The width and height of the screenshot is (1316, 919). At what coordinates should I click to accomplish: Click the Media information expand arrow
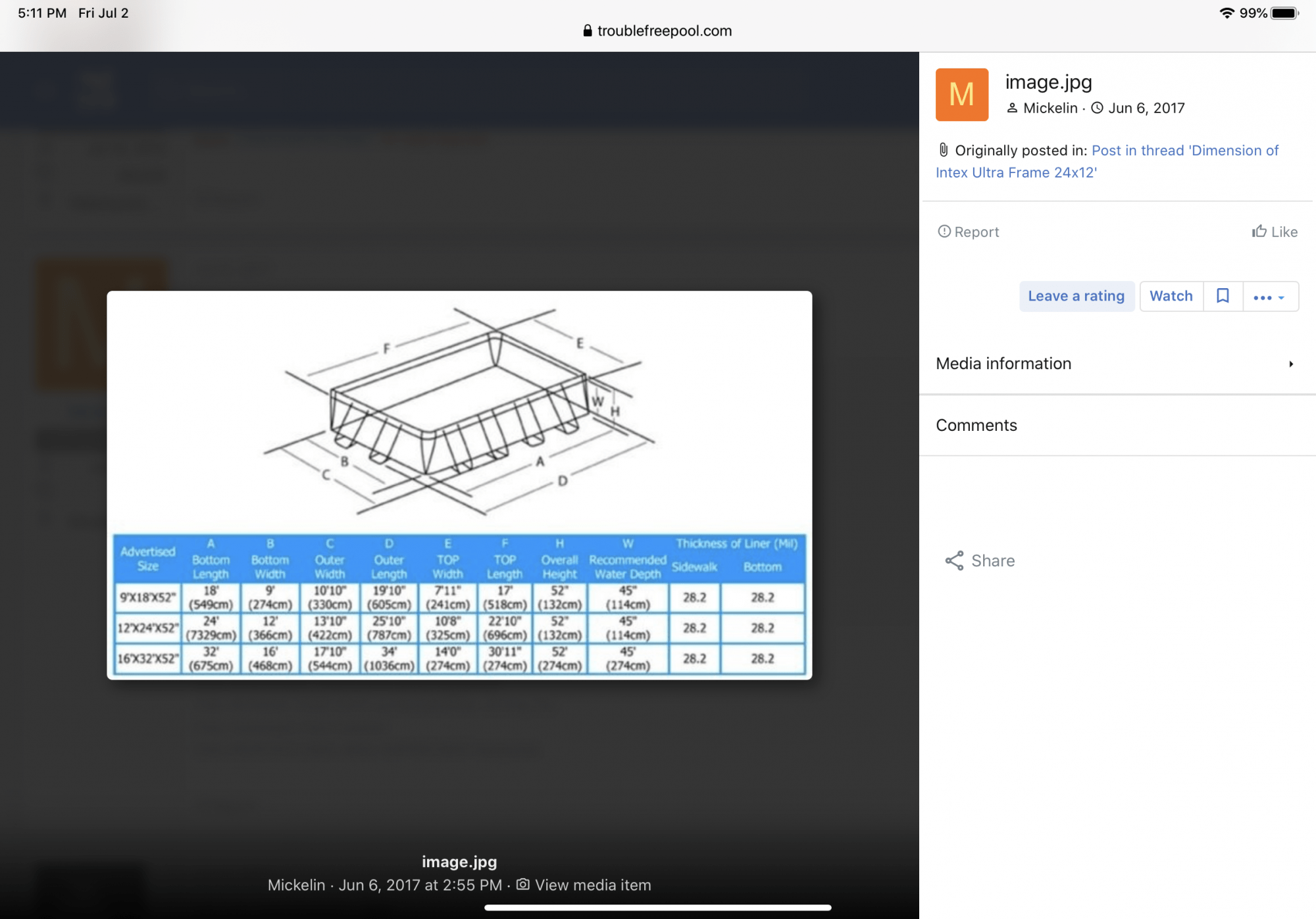pos(1291,364)
